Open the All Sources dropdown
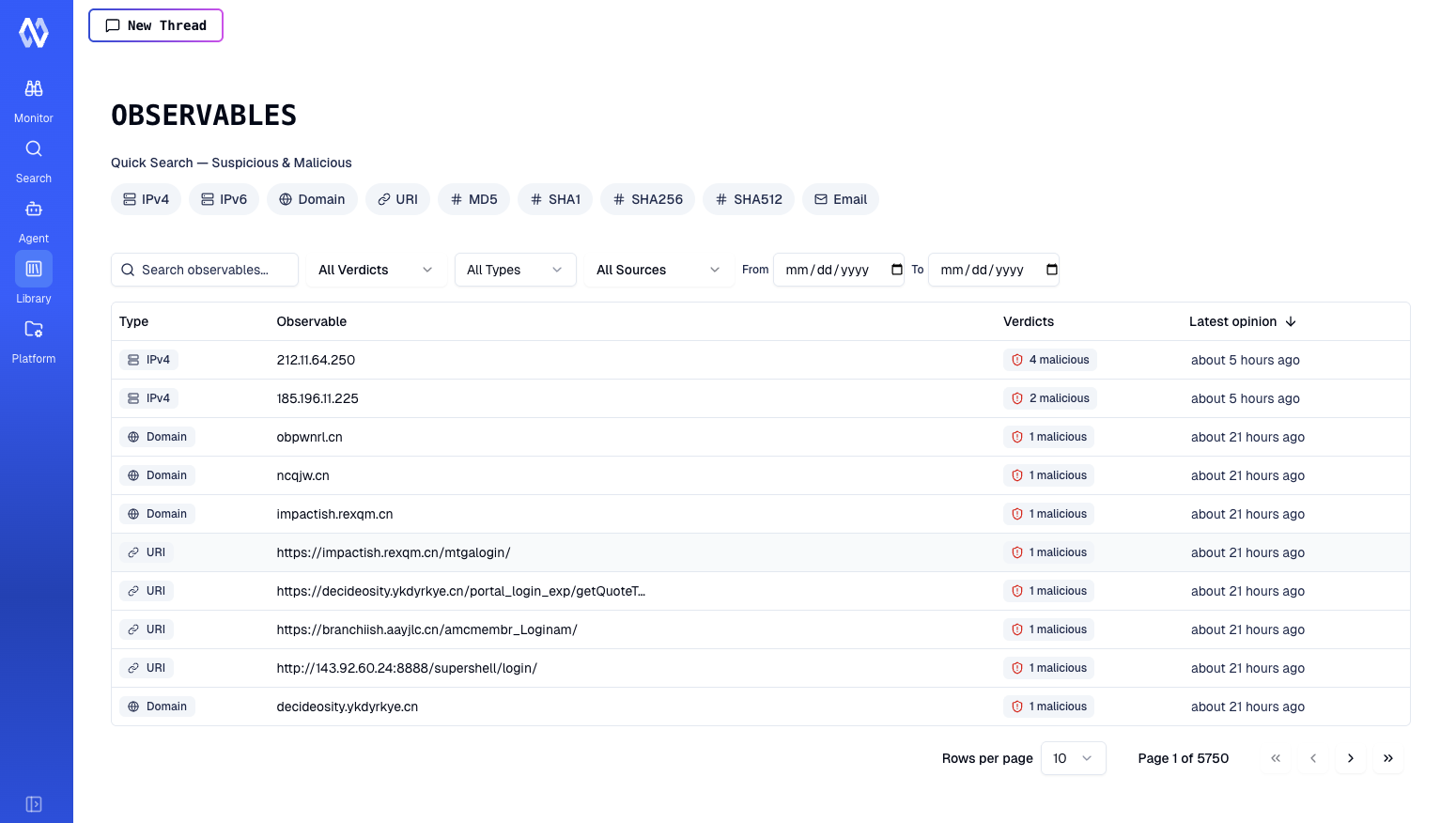The image size is (1456, 823). pyautogui.click(x=659, y=270)
